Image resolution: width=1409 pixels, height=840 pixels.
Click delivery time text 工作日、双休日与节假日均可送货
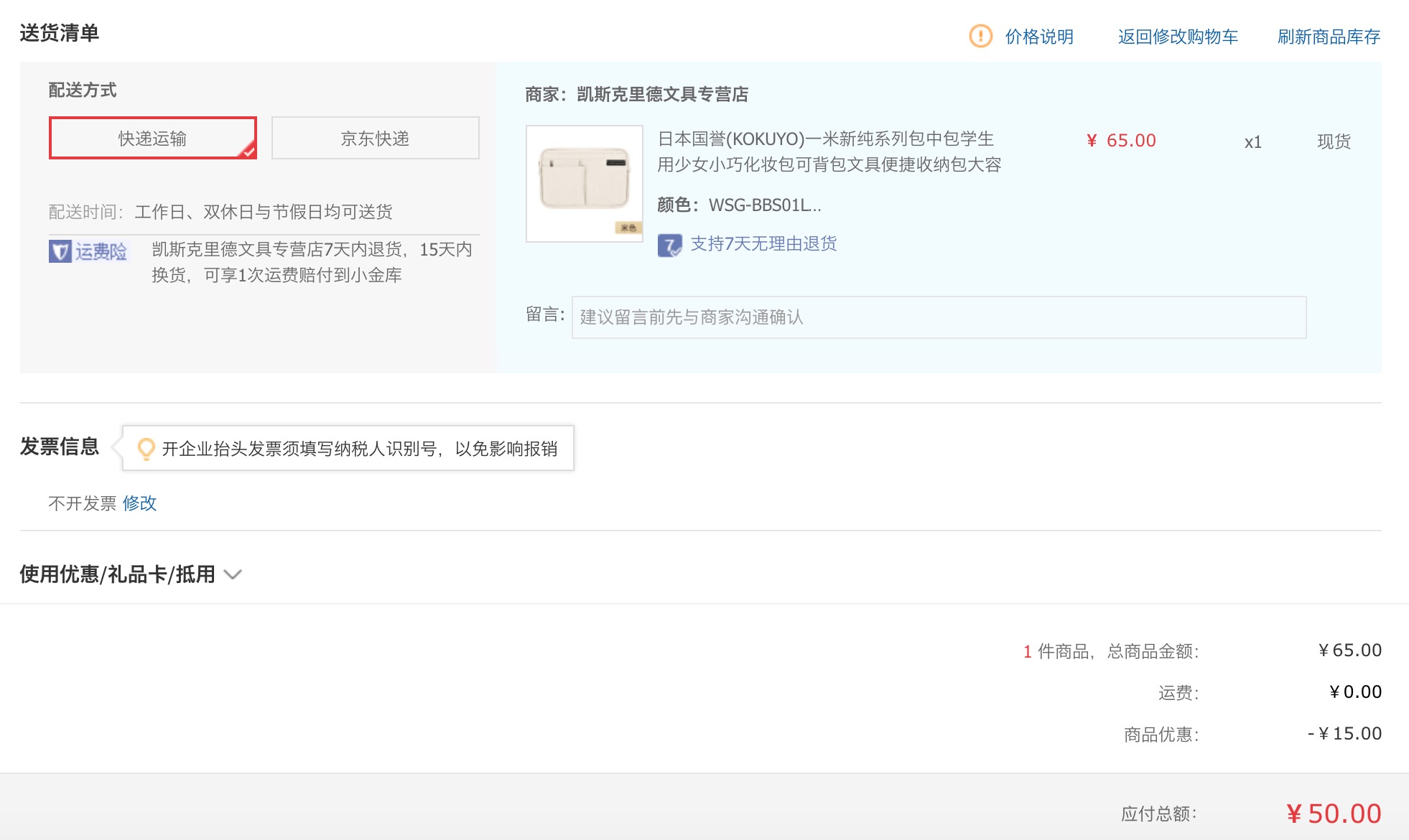(264, 212)
